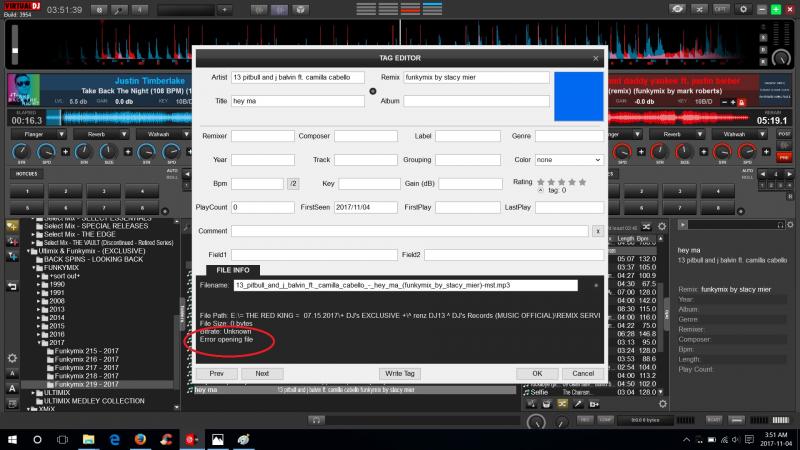Open sideview options gear near Length column
This screenshot has width=800, height=450.
point(662,227)
